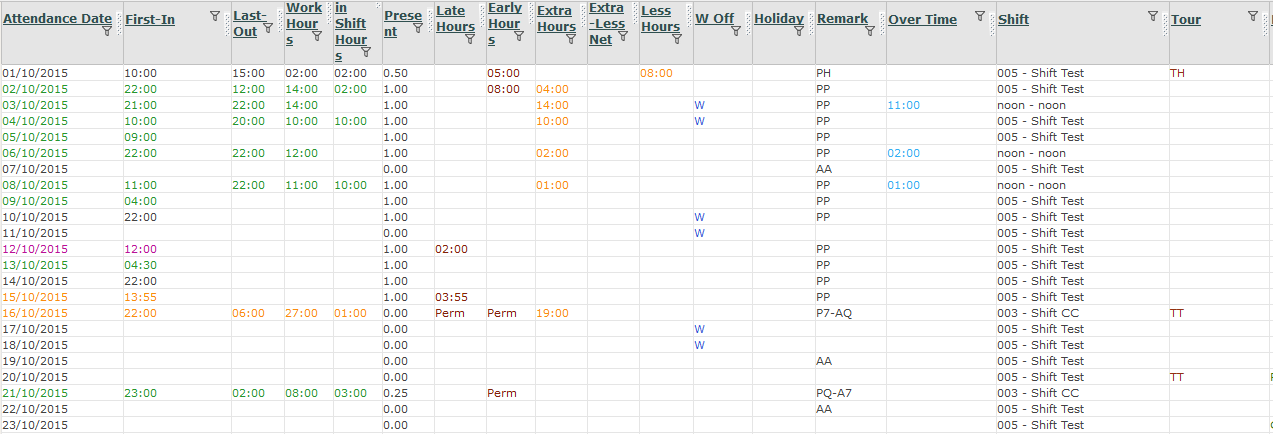This screenshot has width=1273, height=434.
Task: Click the Work Hours filter icon
Action: [x=317, y=35]
